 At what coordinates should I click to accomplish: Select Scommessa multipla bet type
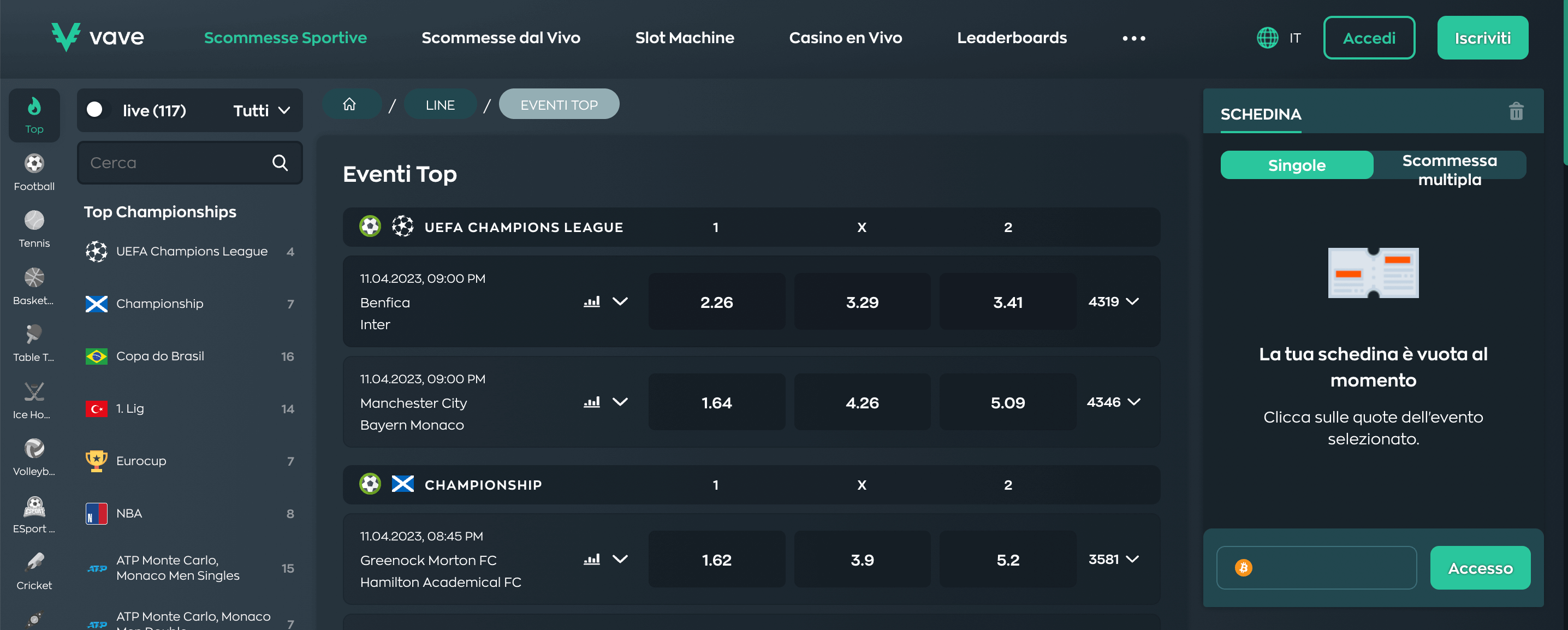1450,169
